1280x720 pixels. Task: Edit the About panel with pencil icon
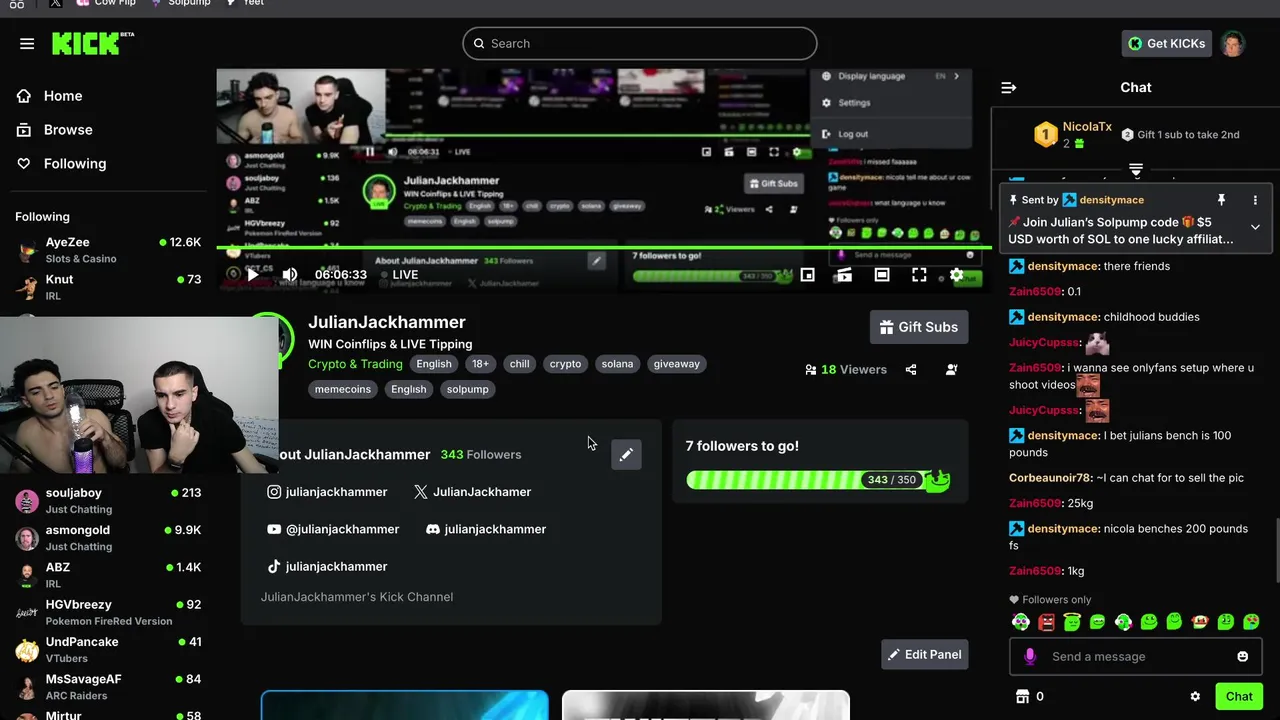[626, 455]
